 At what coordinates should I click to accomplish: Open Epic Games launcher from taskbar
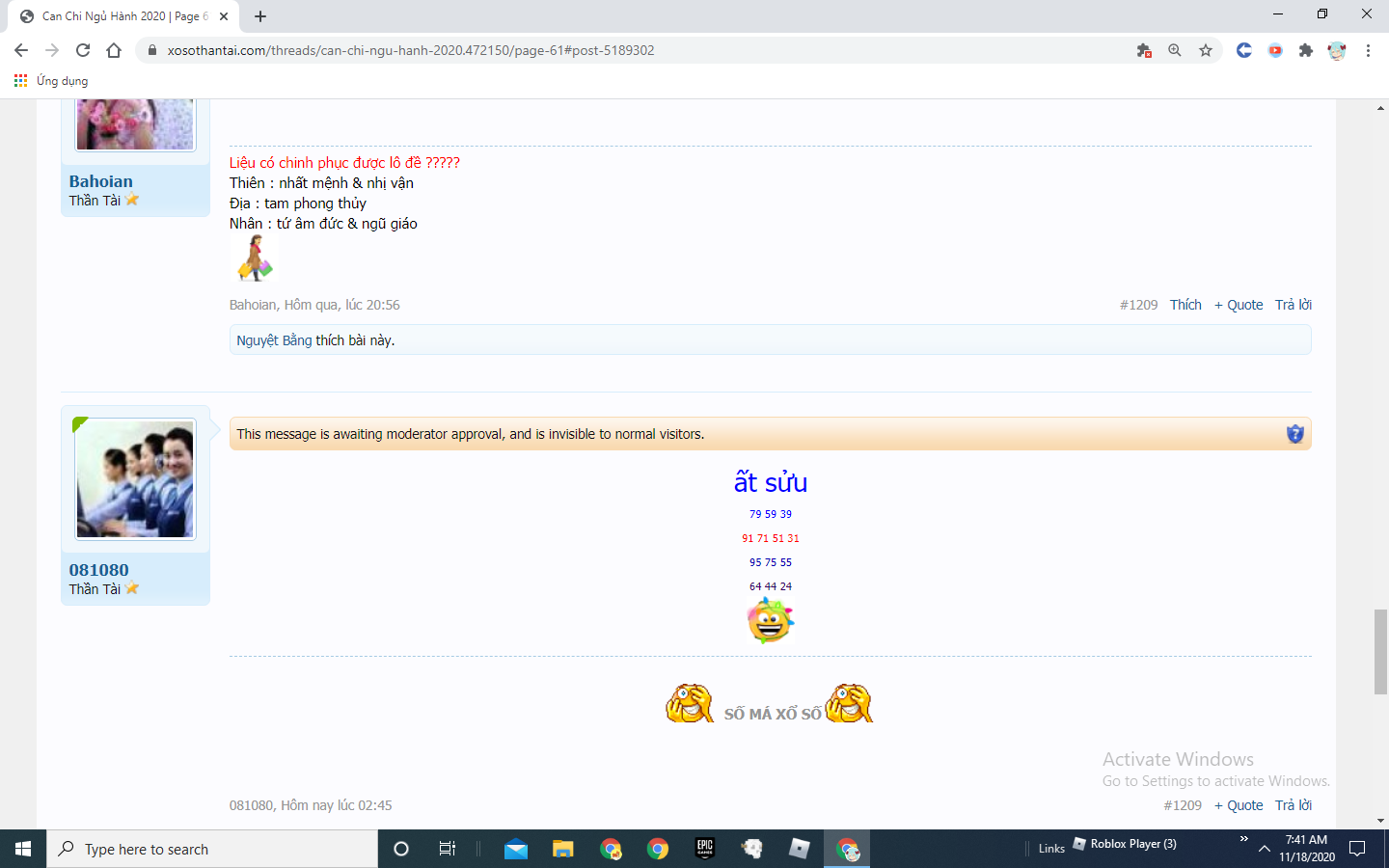(705, 849)
